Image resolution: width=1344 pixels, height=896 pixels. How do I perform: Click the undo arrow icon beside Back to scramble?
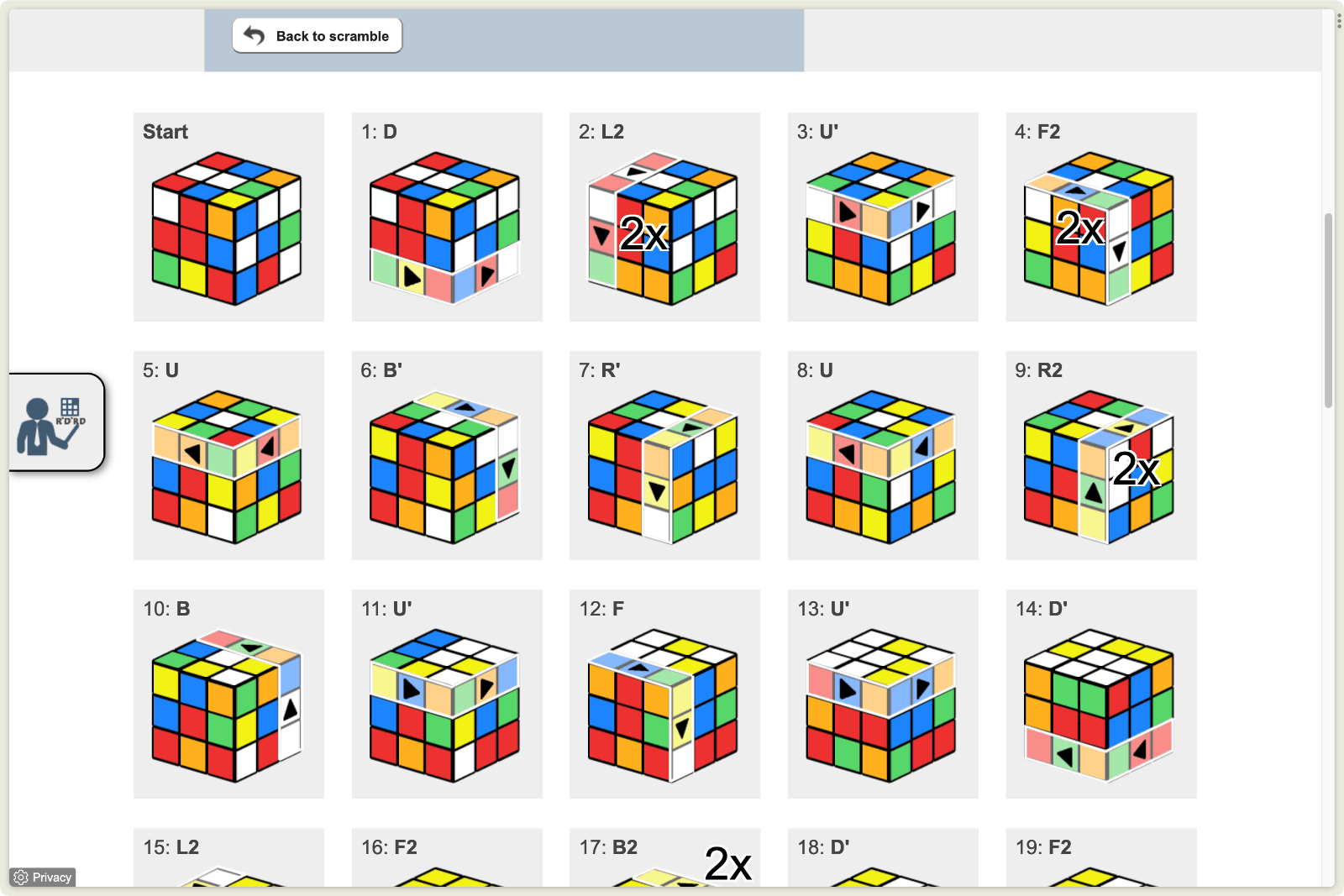(254, 35)
